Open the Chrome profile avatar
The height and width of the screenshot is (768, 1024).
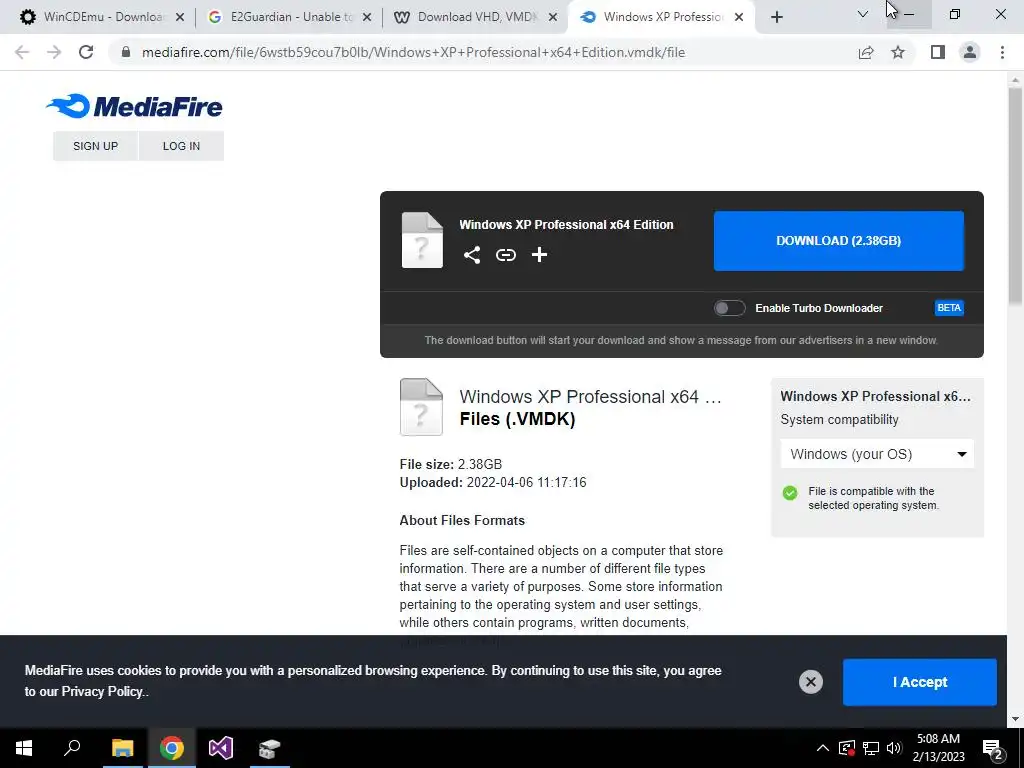(970, 52)
